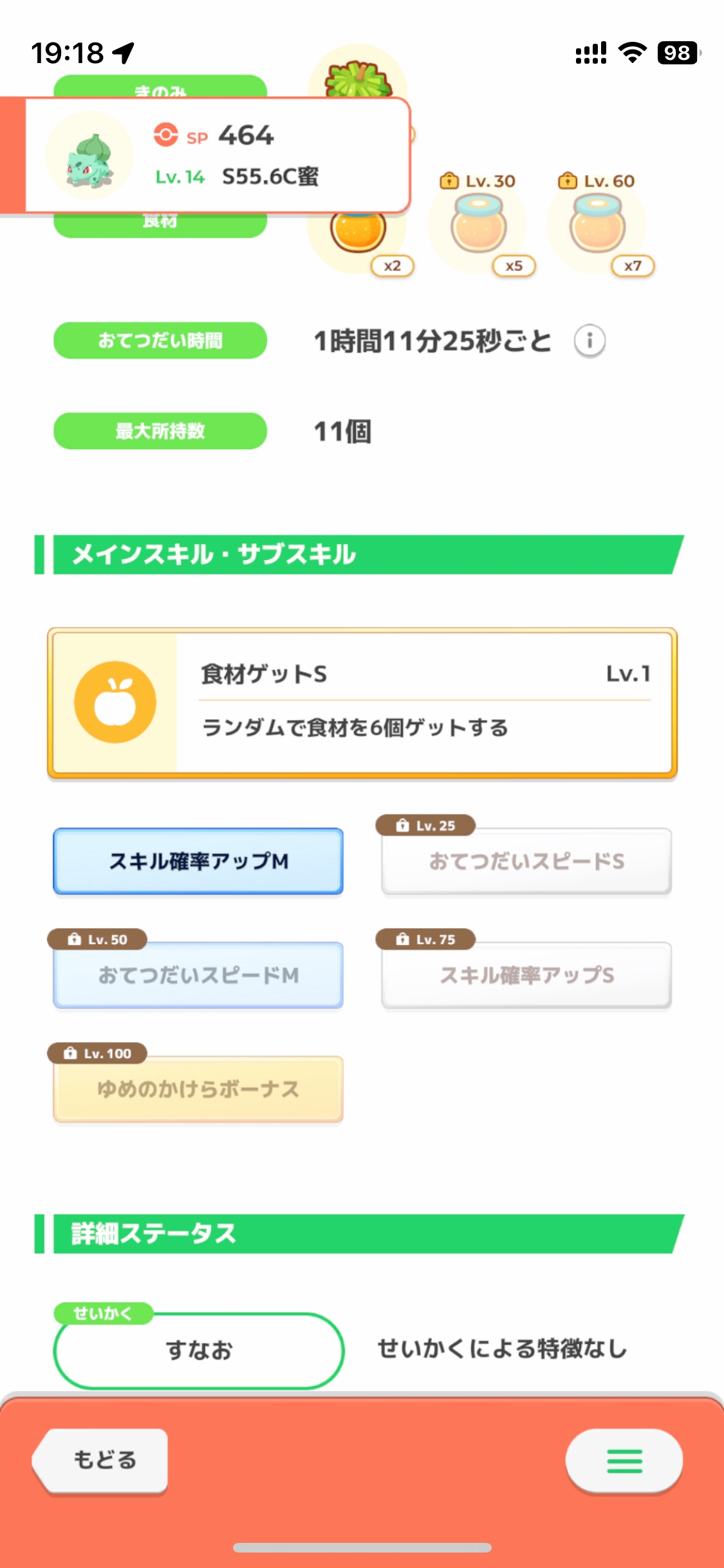The image size is (724, 1568).
Task: Open the green hamburger menu button
Action: 624,1461
